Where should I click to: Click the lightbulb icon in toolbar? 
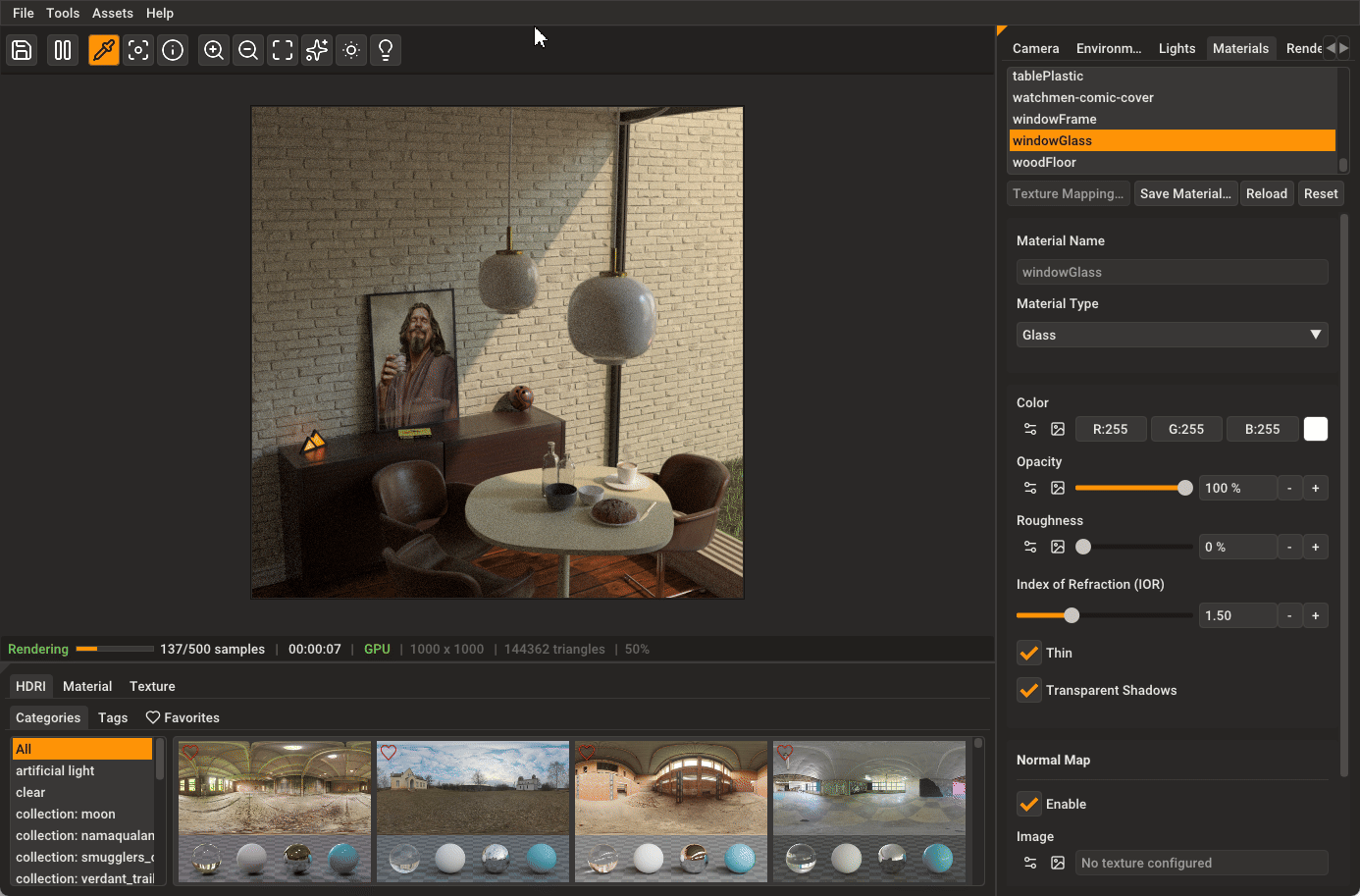pos(386,50)
